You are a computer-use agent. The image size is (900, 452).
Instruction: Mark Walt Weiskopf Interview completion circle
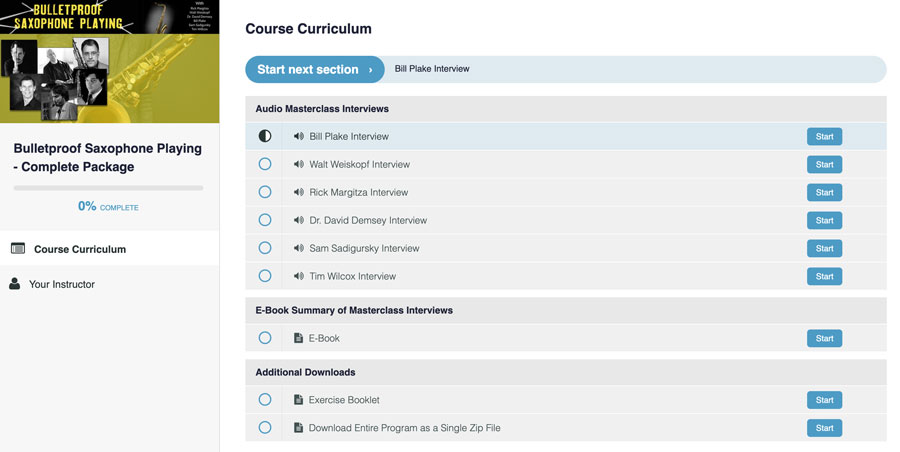coord(265,164)
